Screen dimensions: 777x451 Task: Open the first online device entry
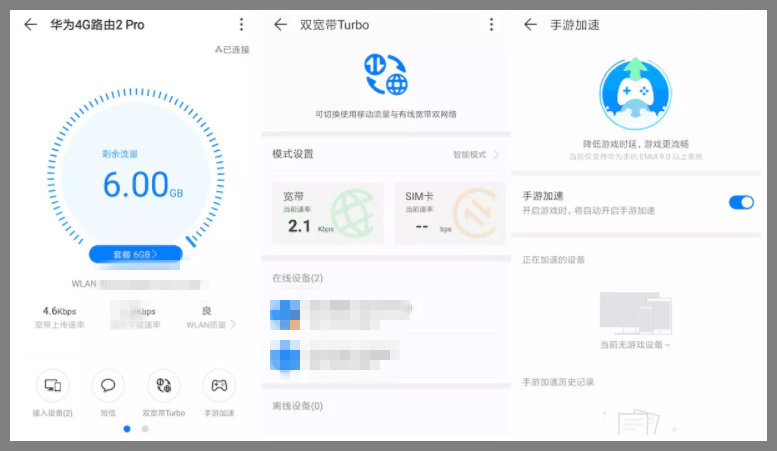coord(386,315)
